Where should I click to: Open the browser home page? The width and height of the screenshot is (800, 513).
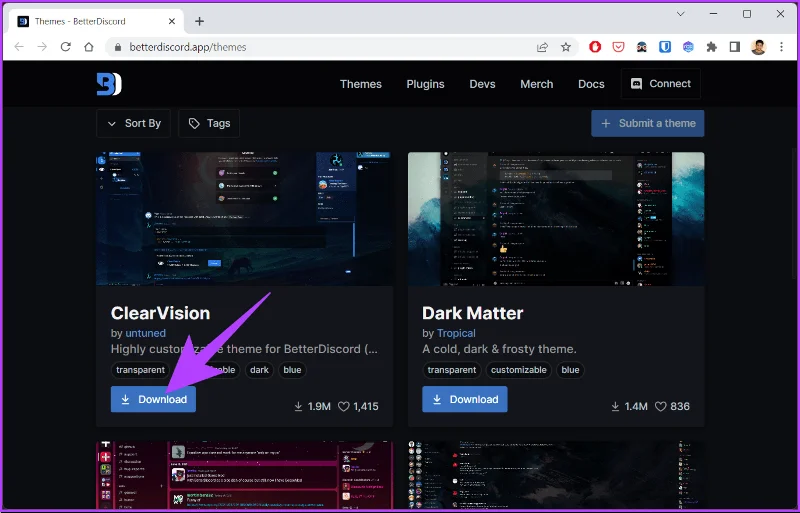point(89,47)
